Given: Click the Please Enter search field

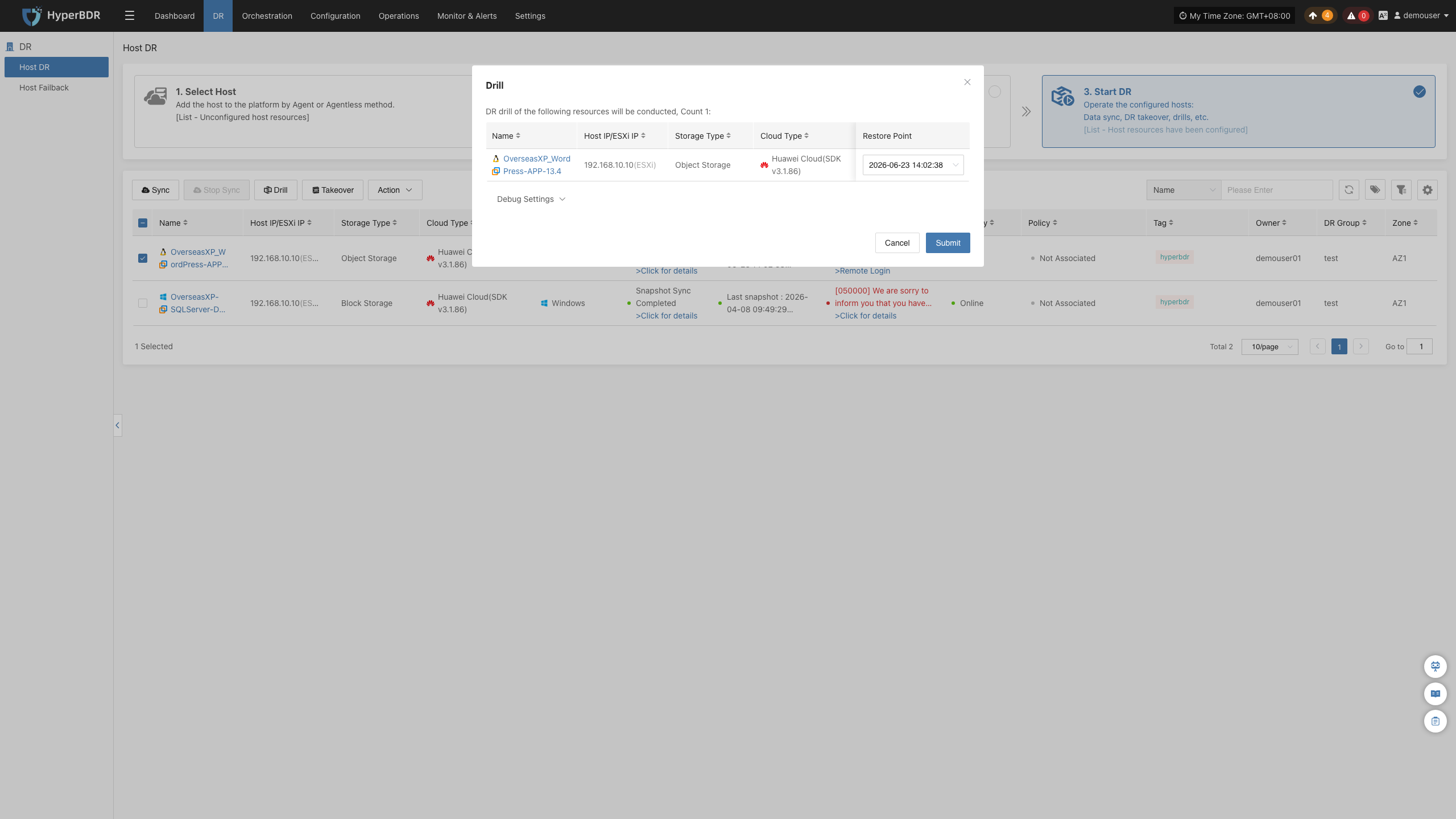Looking at the screenshot, I should click(x=1276, y=190).
